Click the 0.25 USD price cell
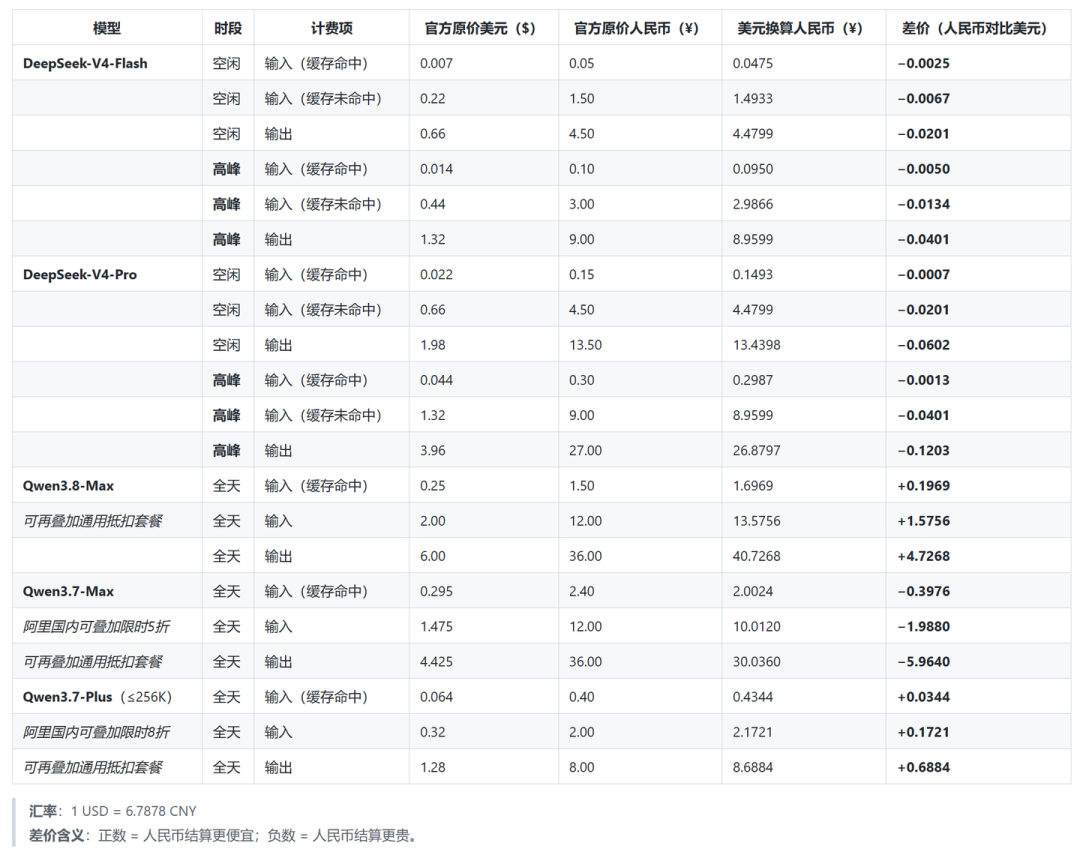 tap(433, 486)
